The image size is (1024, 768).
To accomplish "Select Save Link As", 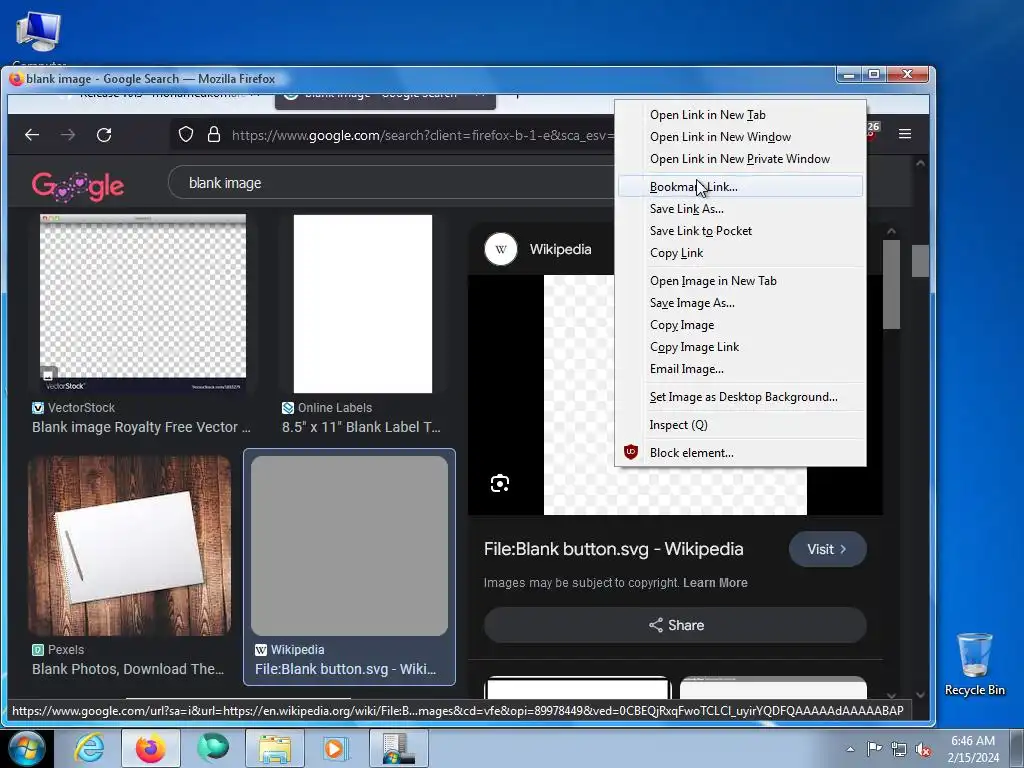I will [741, 209].
